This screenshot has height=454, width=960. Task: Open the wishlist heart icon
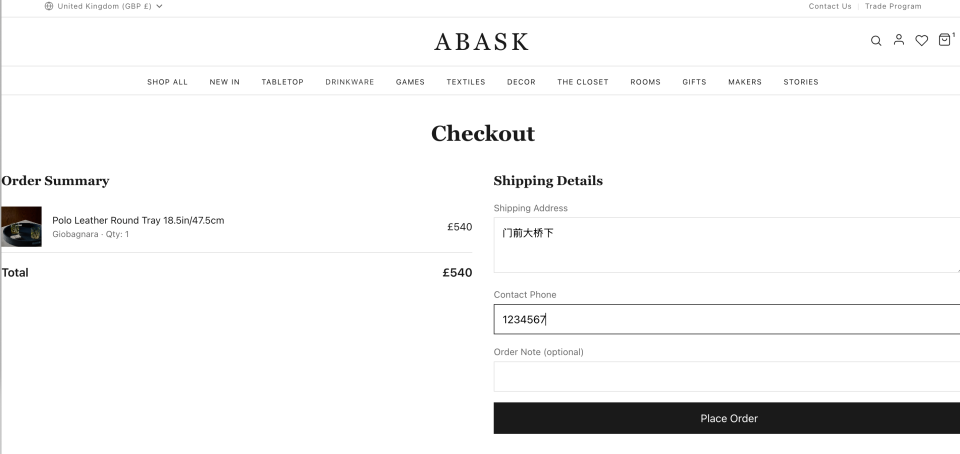(x=922, y=41)
